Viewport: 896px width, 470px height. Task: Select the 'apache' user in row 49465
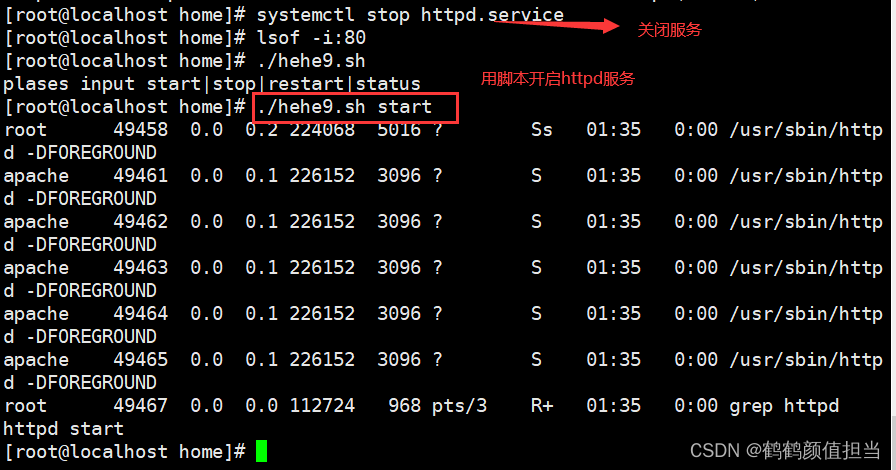[x=36, y=360]
